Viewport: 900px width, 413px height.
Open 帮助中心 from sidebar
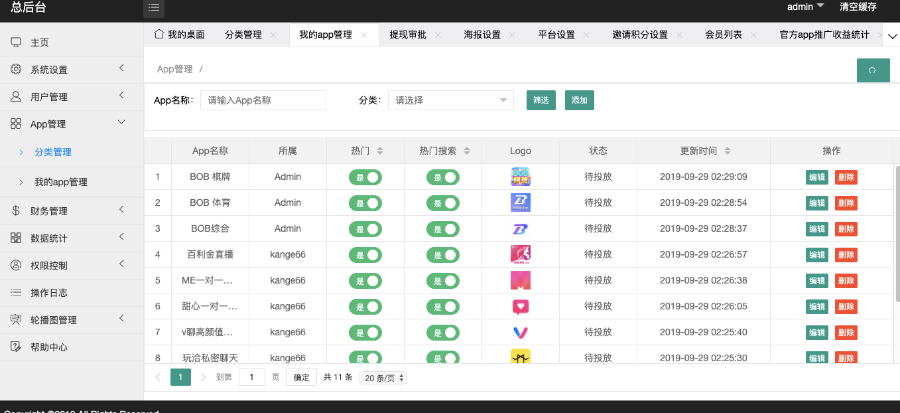coord(48,347)
